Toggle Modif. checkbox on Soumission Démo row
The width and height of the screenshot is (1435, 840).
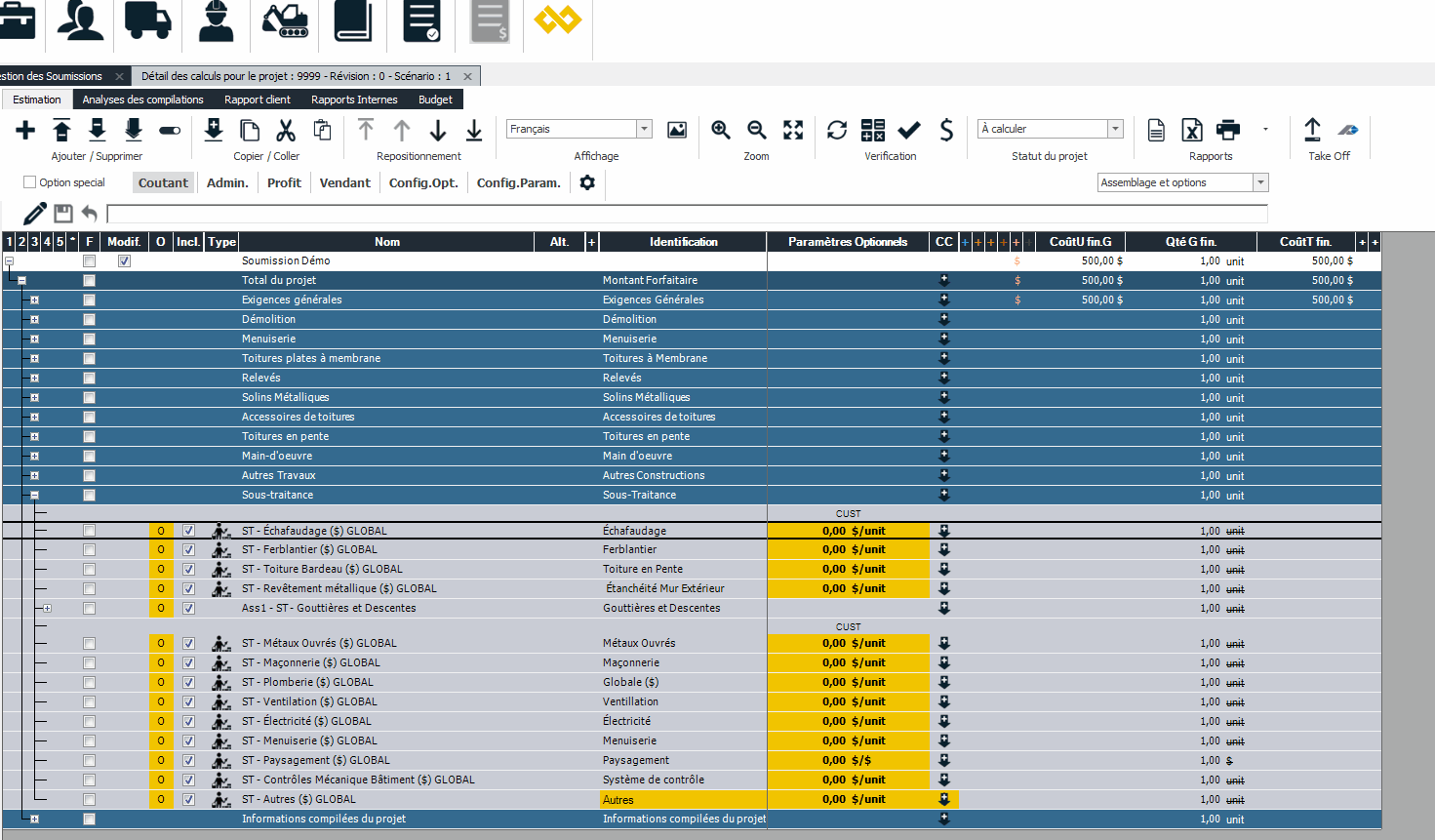[x=124, y=261]
